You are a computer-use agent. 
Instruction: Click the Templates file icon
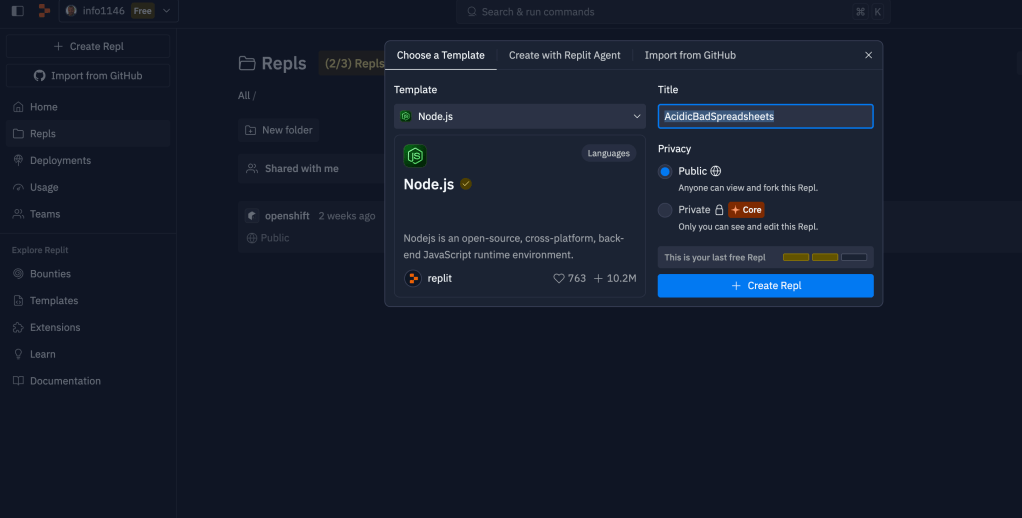tap(18, 300)
